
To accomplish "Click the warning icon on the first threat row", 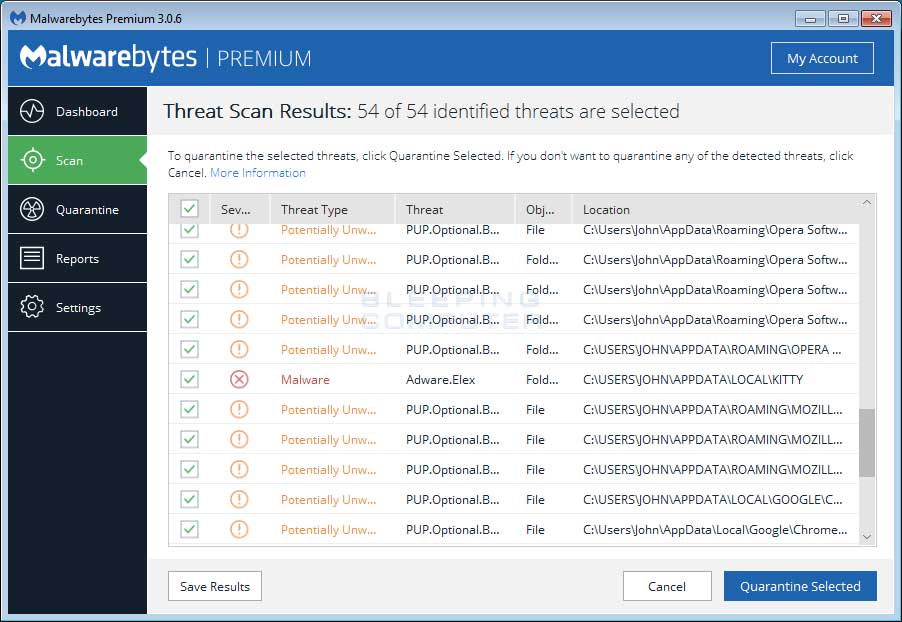I will point(238,229).
